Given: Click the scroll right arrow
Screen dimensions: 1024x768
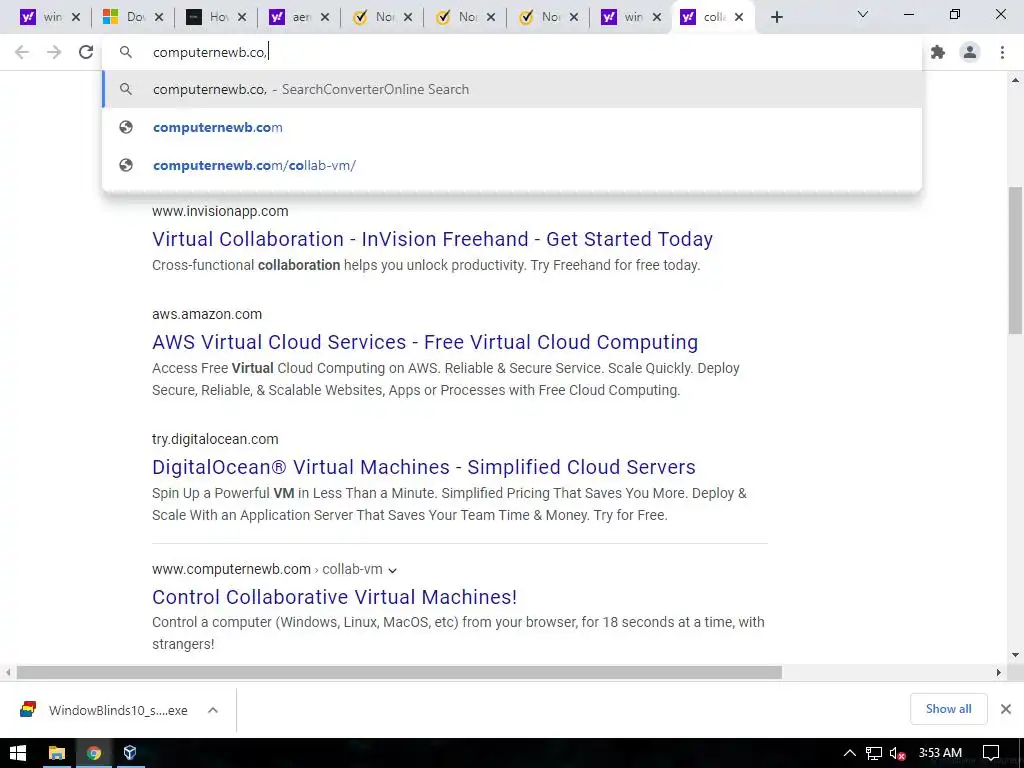Looking at the screenshot, I should (999, 672).
